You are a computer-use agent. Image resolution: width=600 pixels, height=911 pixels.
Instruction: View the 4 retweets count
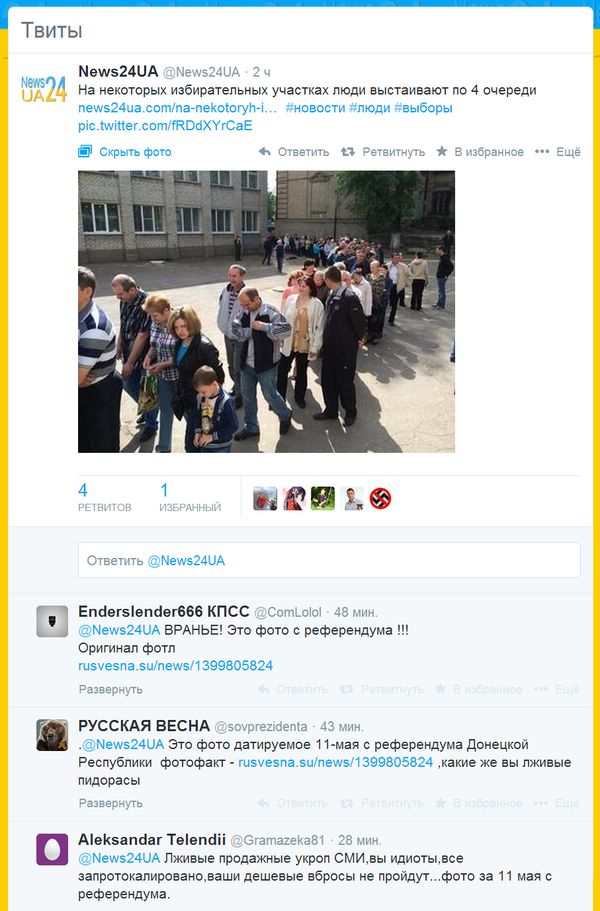pos(105,498)
